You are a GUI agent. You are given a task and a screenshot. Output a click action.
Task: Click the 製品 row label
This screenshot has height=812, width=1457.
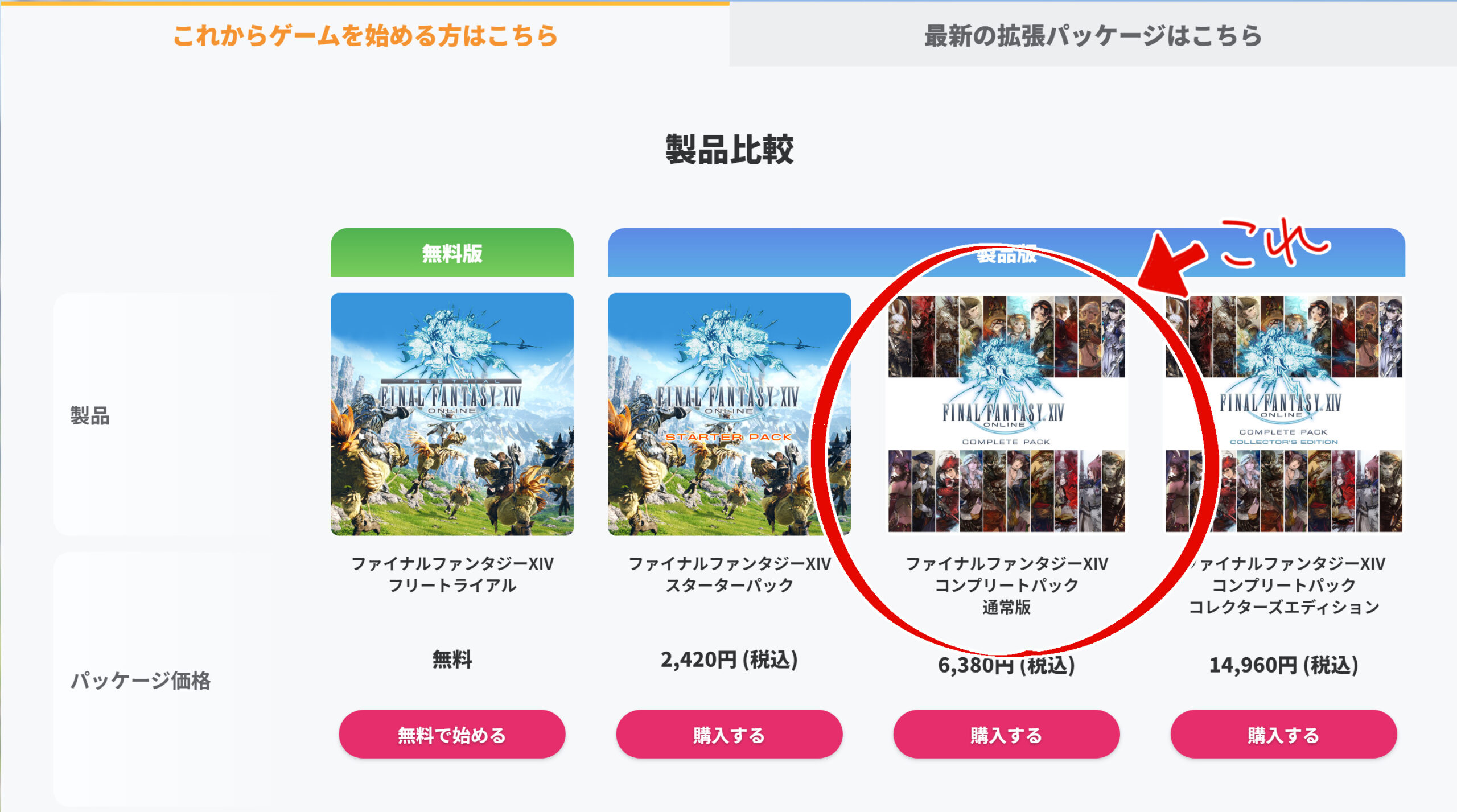point(89,415)
